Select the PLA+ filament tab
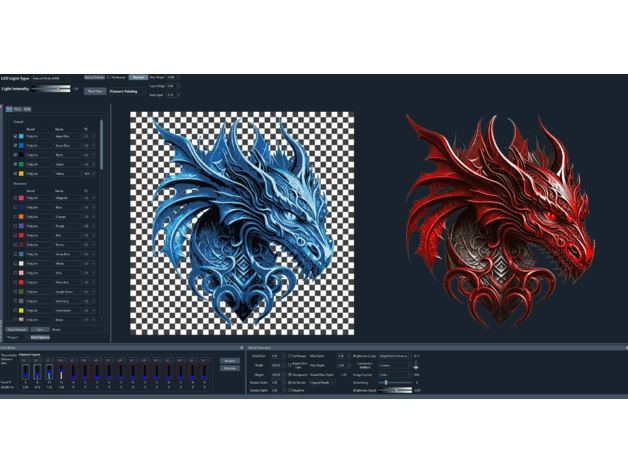This screenshot has width=628, height=472. click(x=18, y=109)
